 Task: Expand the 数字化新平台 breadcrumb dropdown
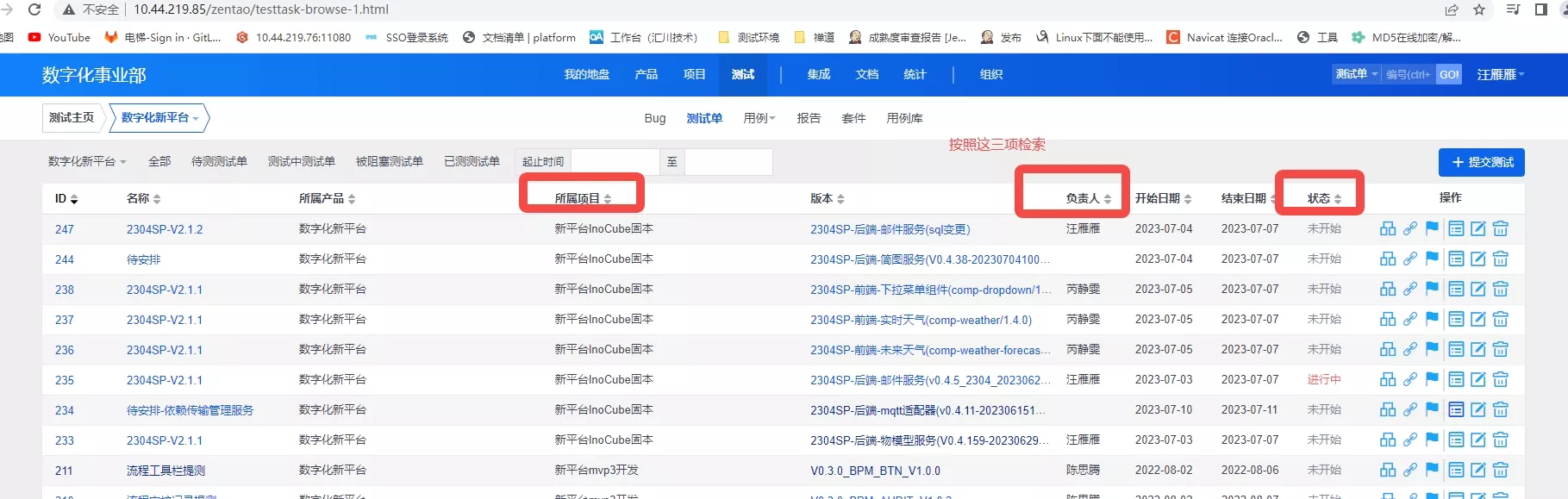point(159,118)
